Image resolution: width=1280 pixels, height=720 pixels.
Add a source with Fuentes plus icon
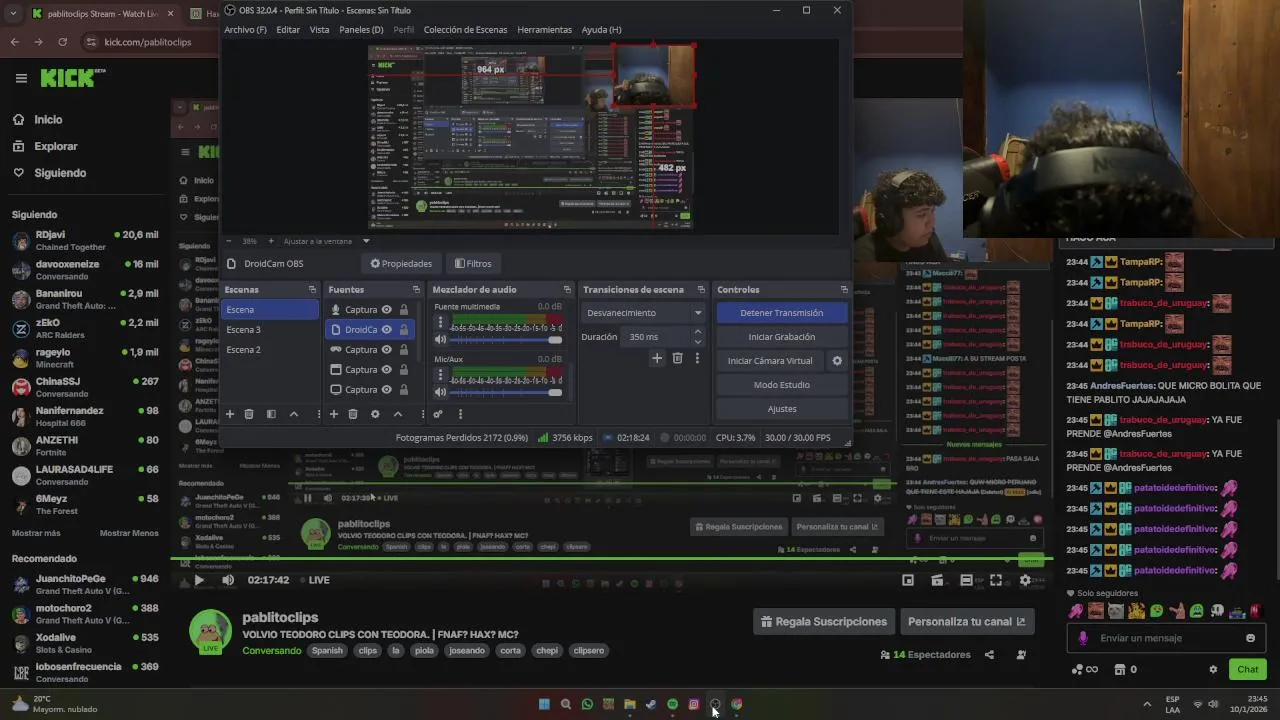coord(334,414)
